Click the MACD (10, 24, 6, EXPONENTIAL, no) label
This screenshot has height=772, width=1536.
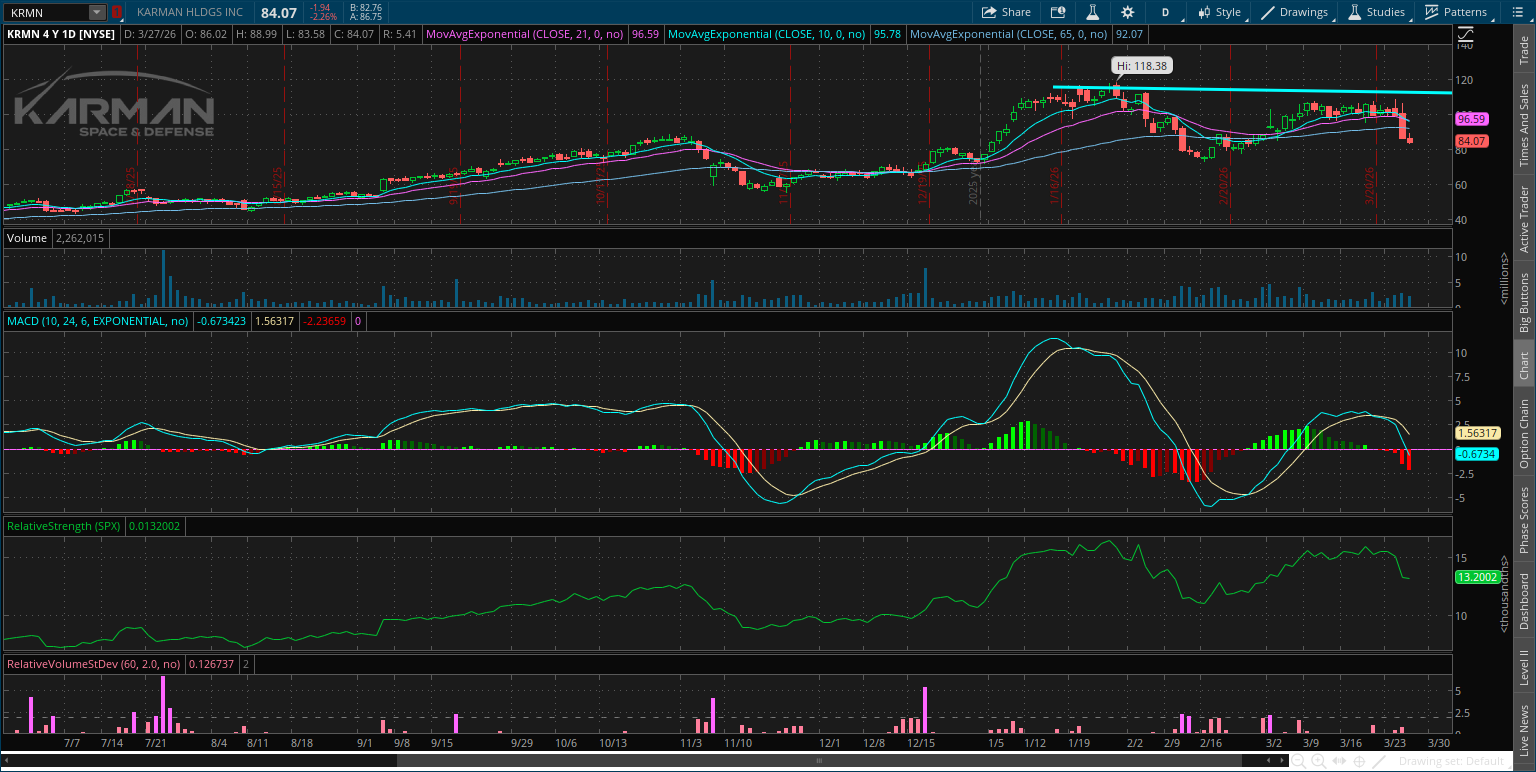97,321
